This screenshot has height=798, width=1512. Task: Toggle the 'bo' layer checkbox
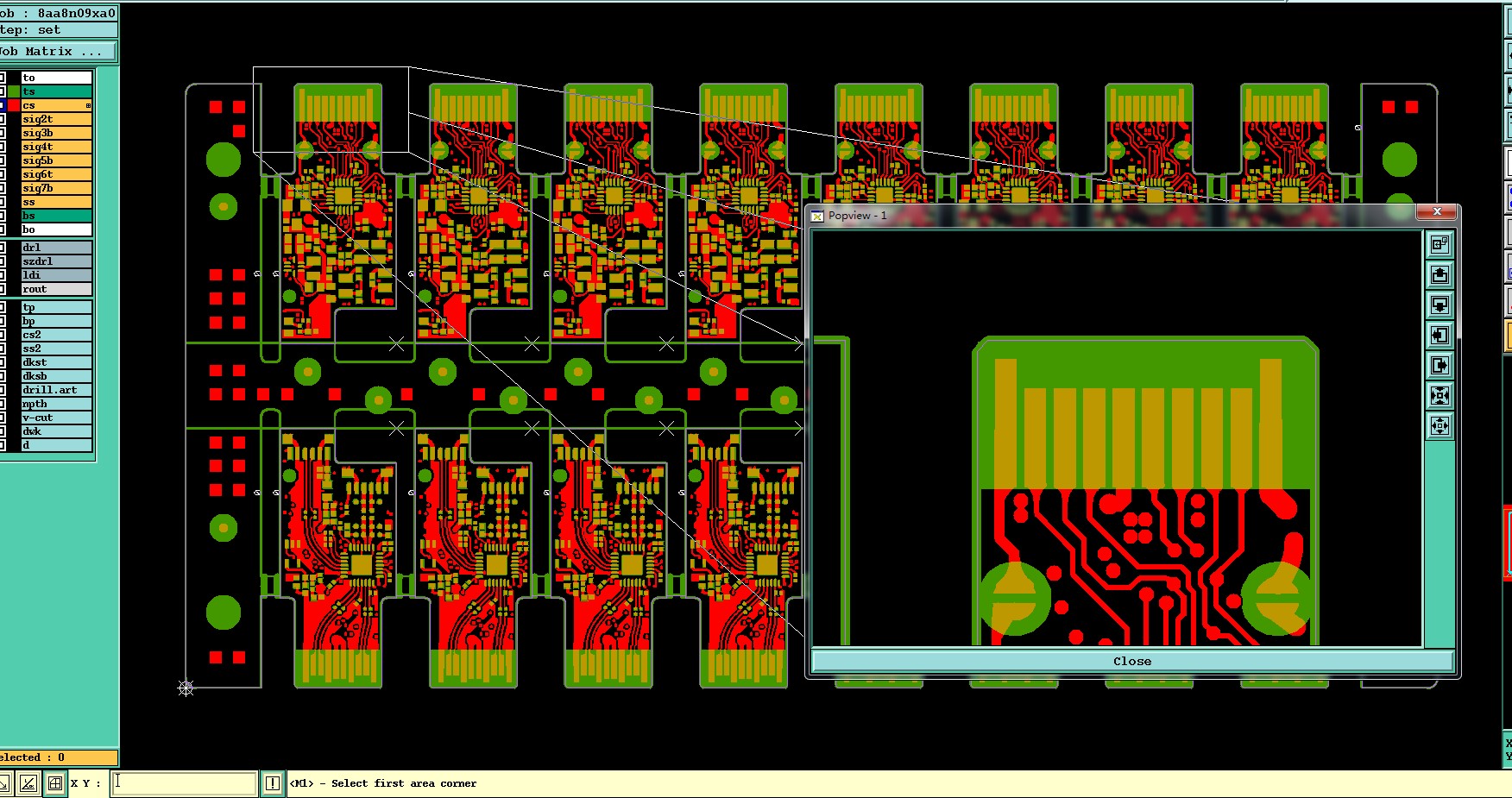(3, 229)
